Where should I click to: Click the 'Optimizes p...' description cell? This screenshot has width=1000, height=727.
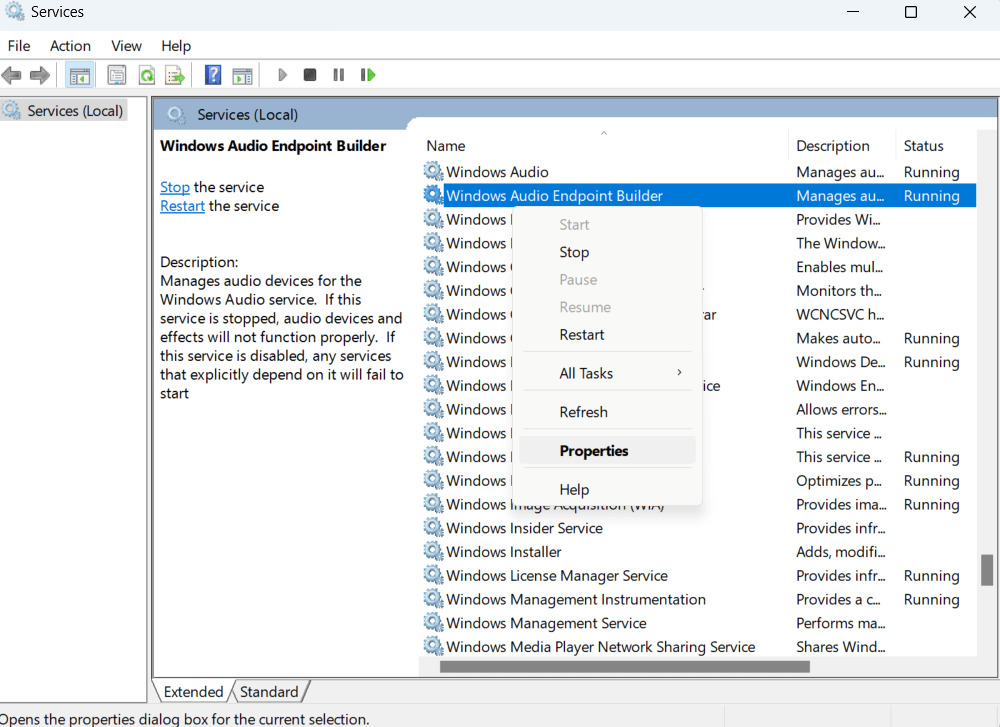coord(839,480)
